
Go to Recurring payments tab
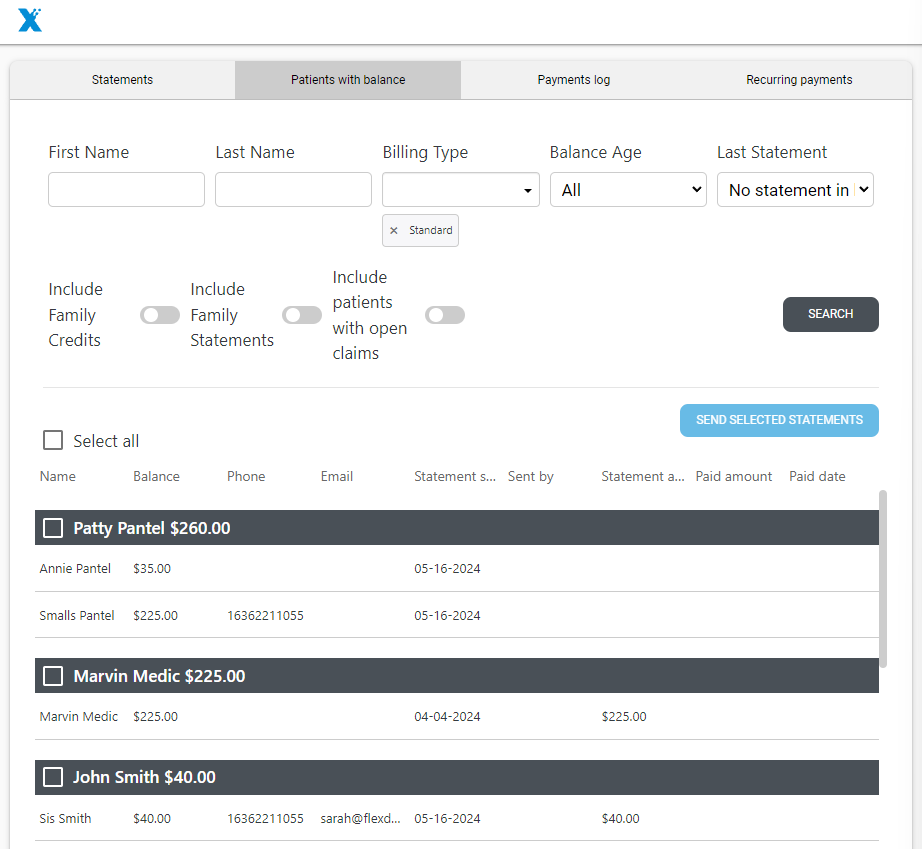click(799, 80)
